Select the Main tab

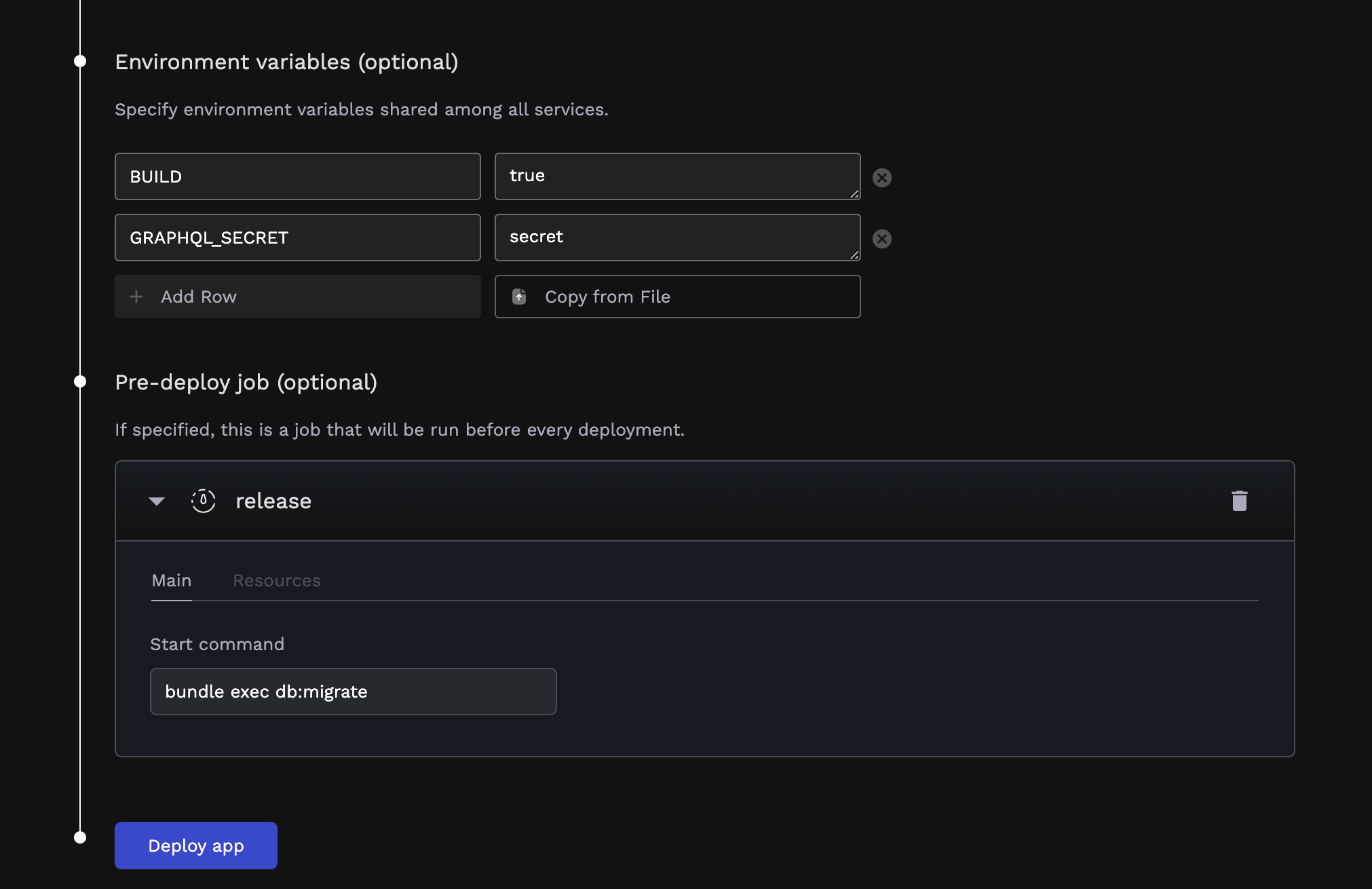coord(171,581)
